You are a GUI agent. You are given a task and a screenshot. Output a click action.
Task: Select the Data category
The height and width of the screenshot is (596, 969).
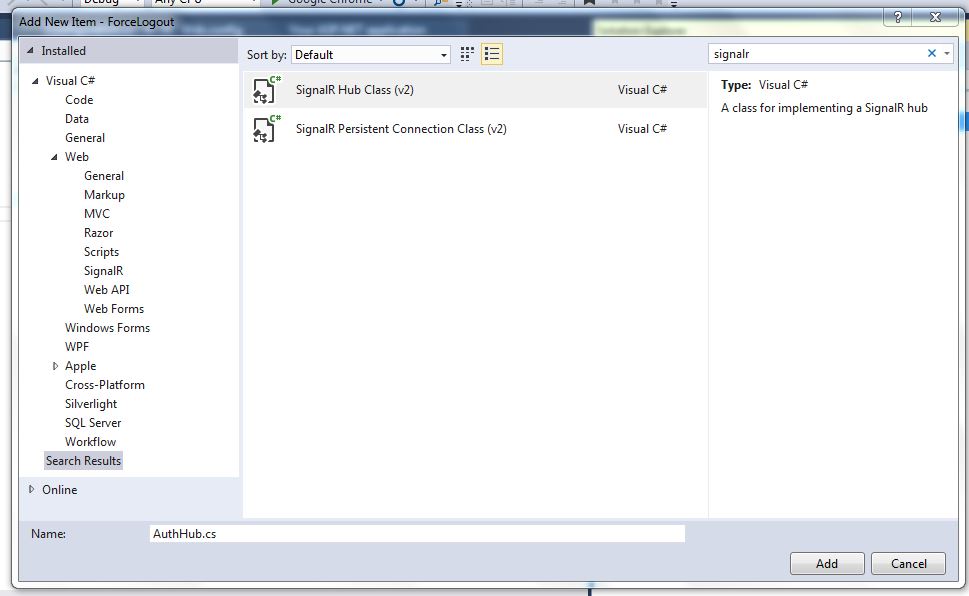tap(77, 119)
